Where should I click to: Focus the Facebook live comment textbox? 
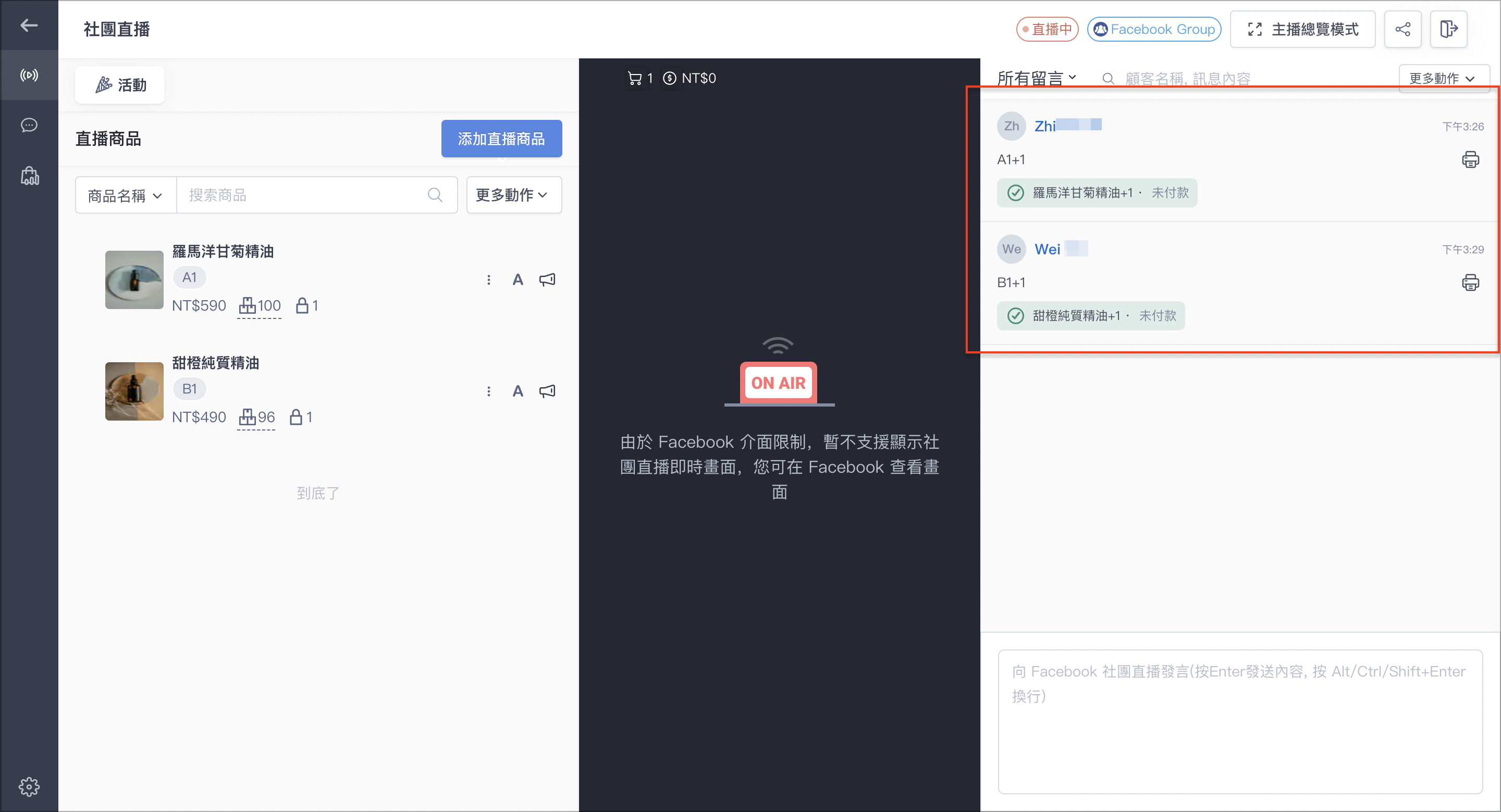pos(1240,722)
